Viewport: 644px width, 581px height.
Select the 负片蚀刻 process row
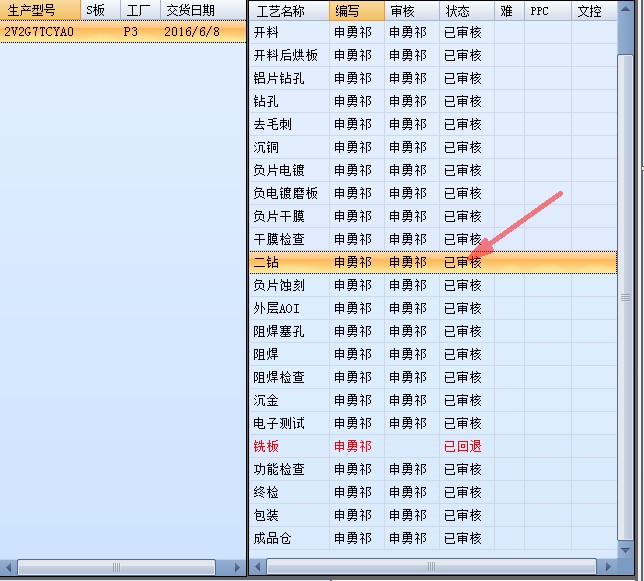(x=433, y=285)
